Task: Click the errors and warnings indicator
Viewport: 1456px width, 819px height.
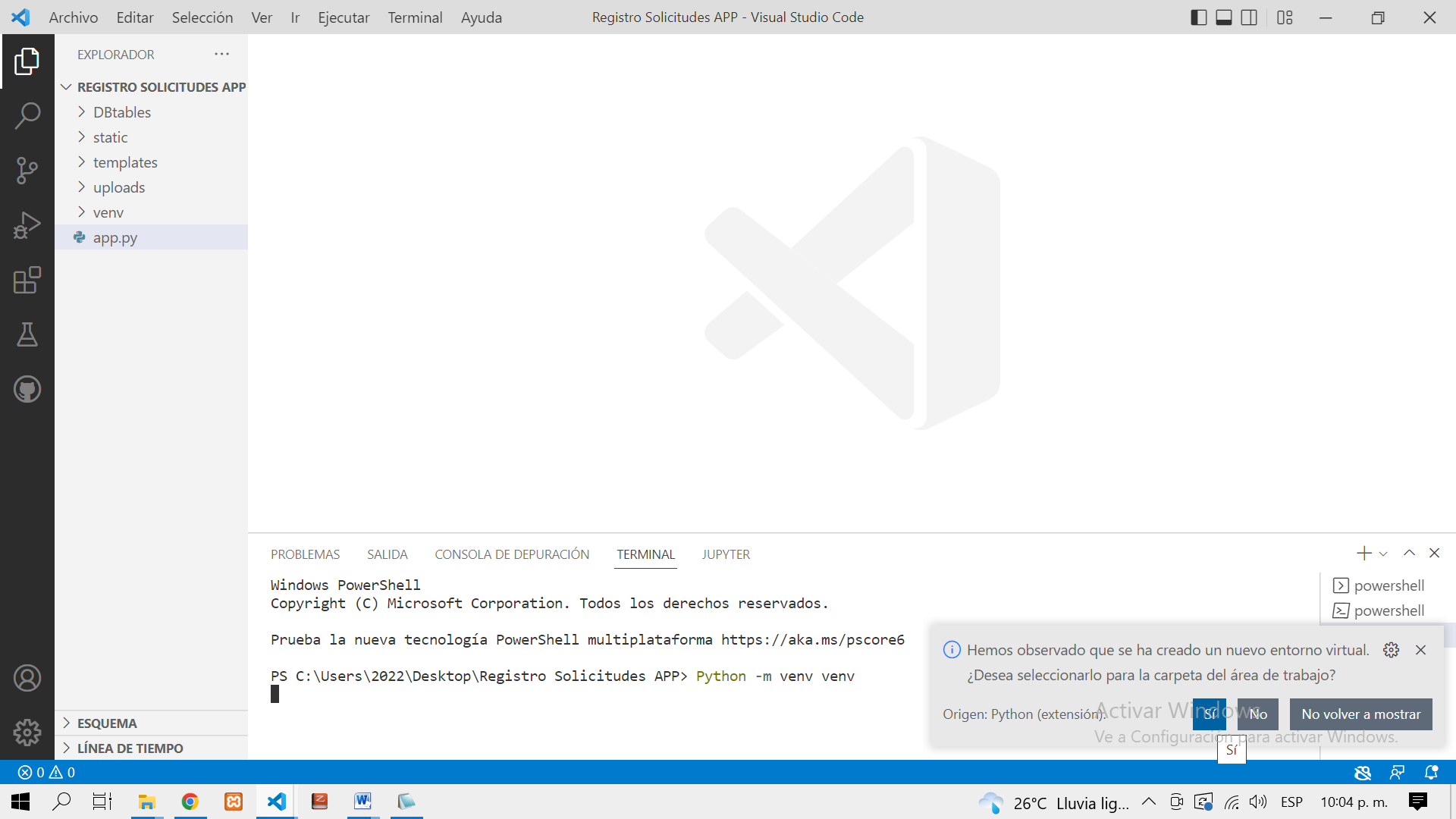Action: [47, 772]
